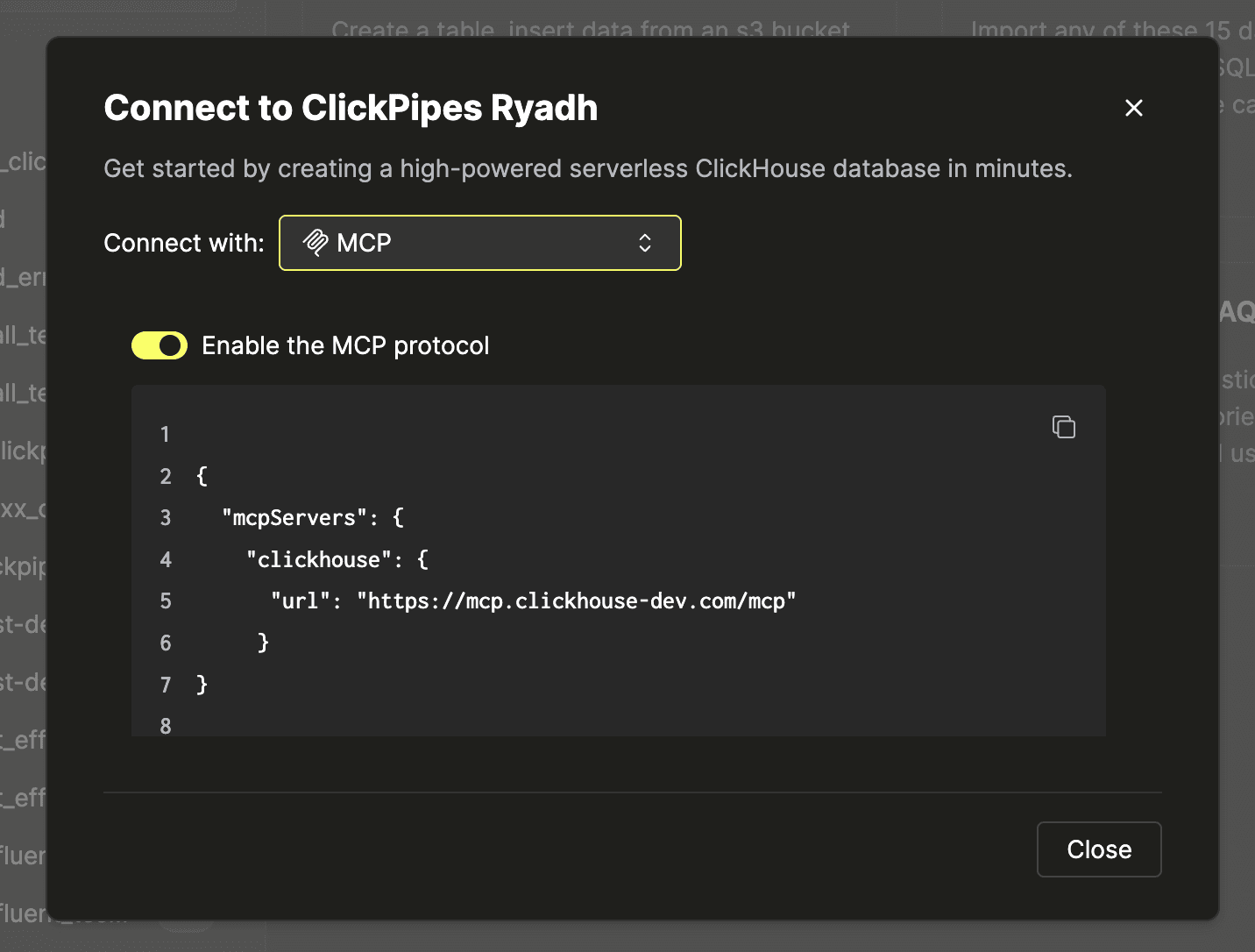Close the dialog with the X icon
The image size is (1255, 952).
coord(1133,108)
